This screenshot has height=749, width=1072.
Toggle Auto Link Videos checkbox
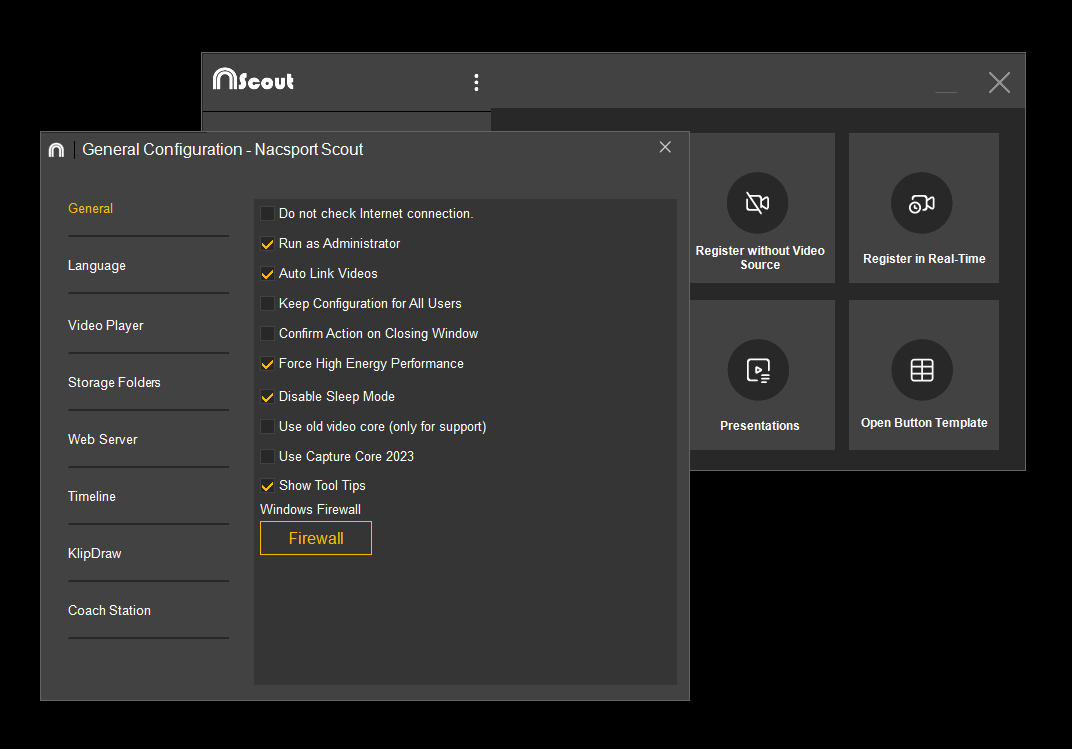(267, 274)
